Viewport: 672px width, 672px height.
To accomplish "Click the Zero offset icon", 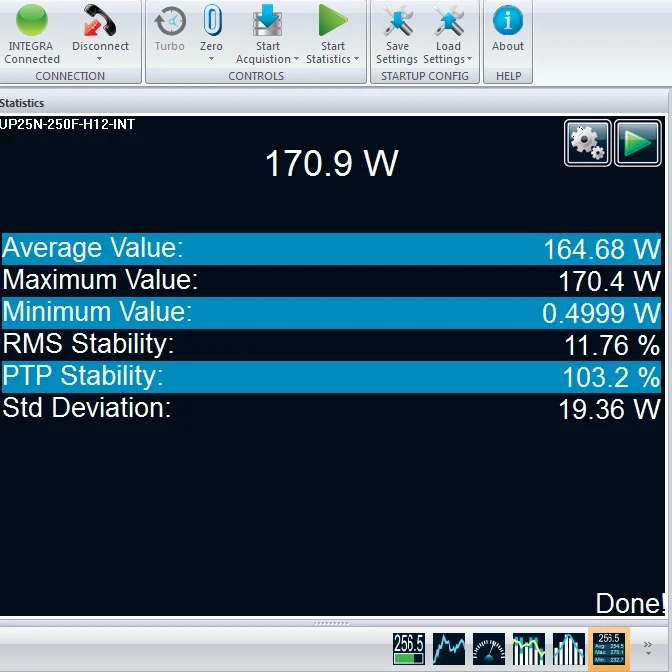I will 211,22.
